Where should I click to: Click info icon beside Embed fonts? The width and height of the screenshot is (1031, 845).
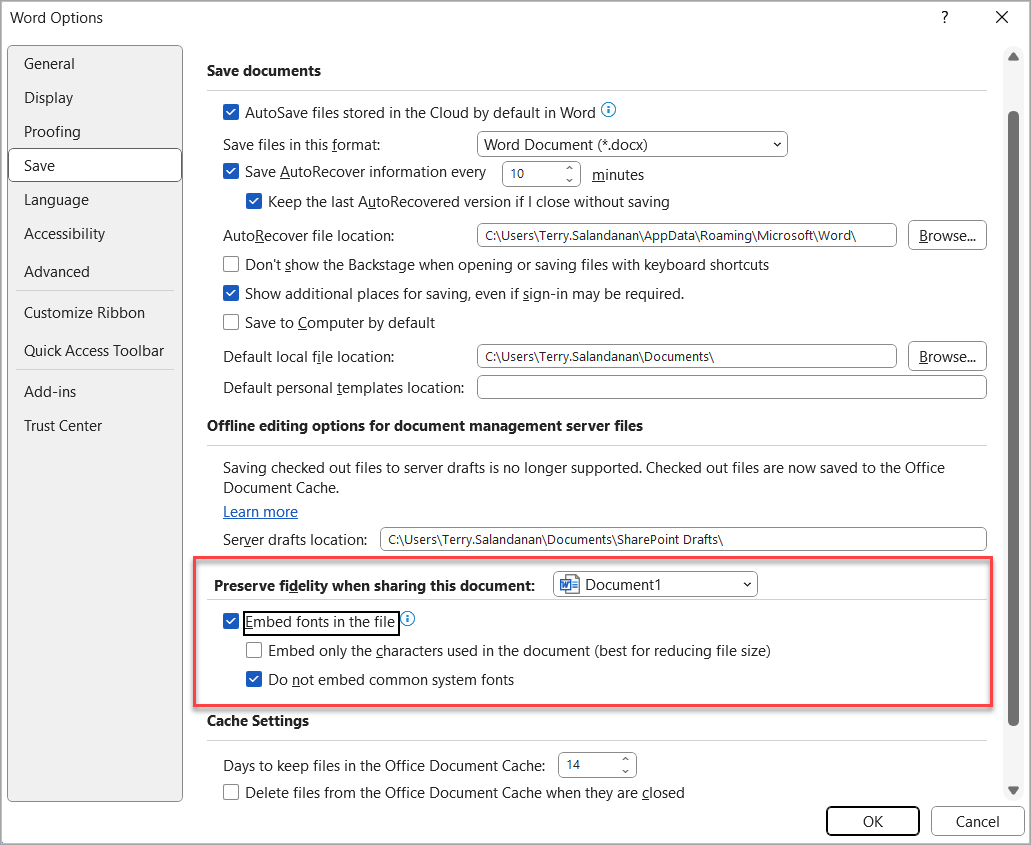pos(408,619)
